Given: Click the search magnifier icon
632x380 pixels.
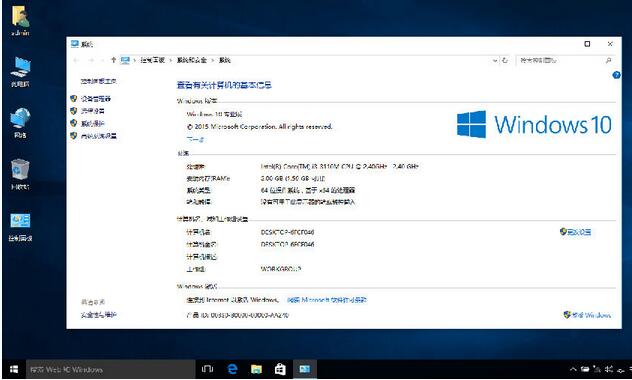Looking at the screenshot, I should (609, 60).
